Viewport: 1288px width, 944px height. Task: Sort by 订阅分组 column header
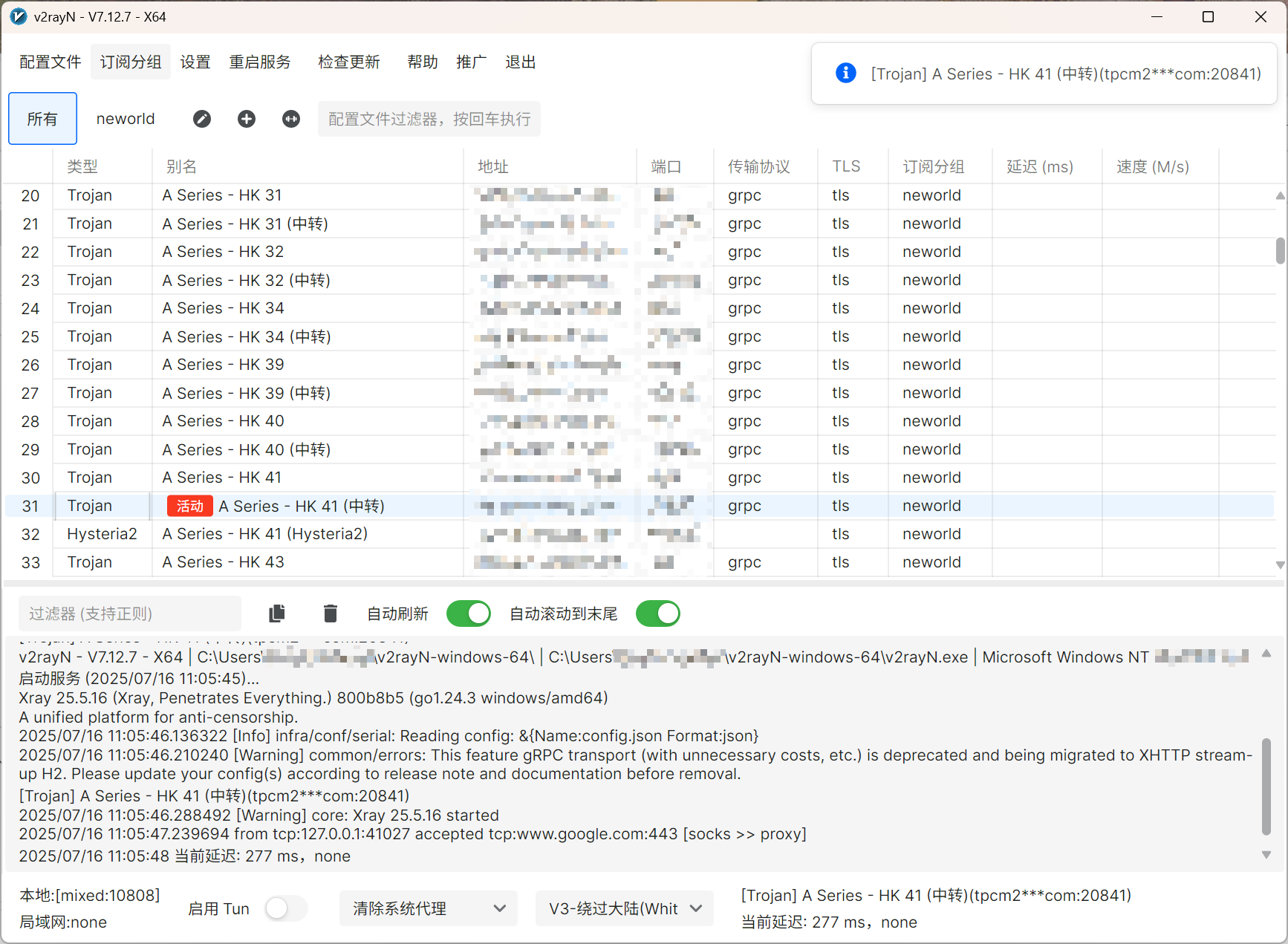pyautogui.click(x=940, y=166)
